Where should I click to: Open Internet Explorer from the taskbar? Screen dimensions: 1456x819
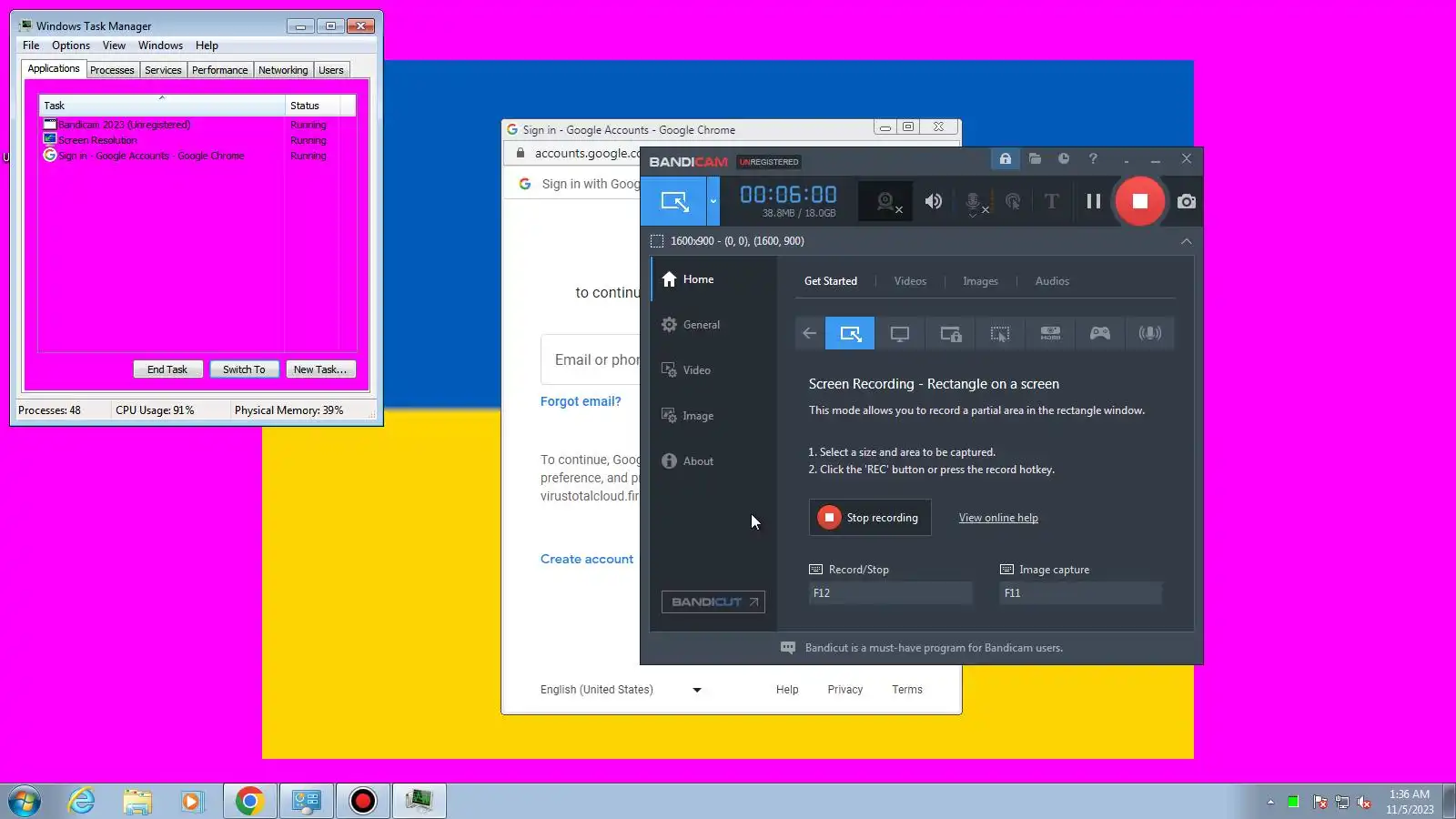[82, 801]
